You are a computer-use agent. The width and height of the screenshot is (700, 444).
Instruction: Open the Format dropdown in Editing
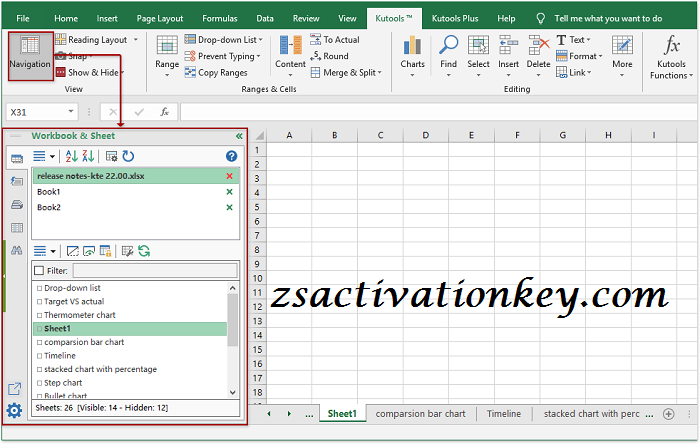(579, 56)
